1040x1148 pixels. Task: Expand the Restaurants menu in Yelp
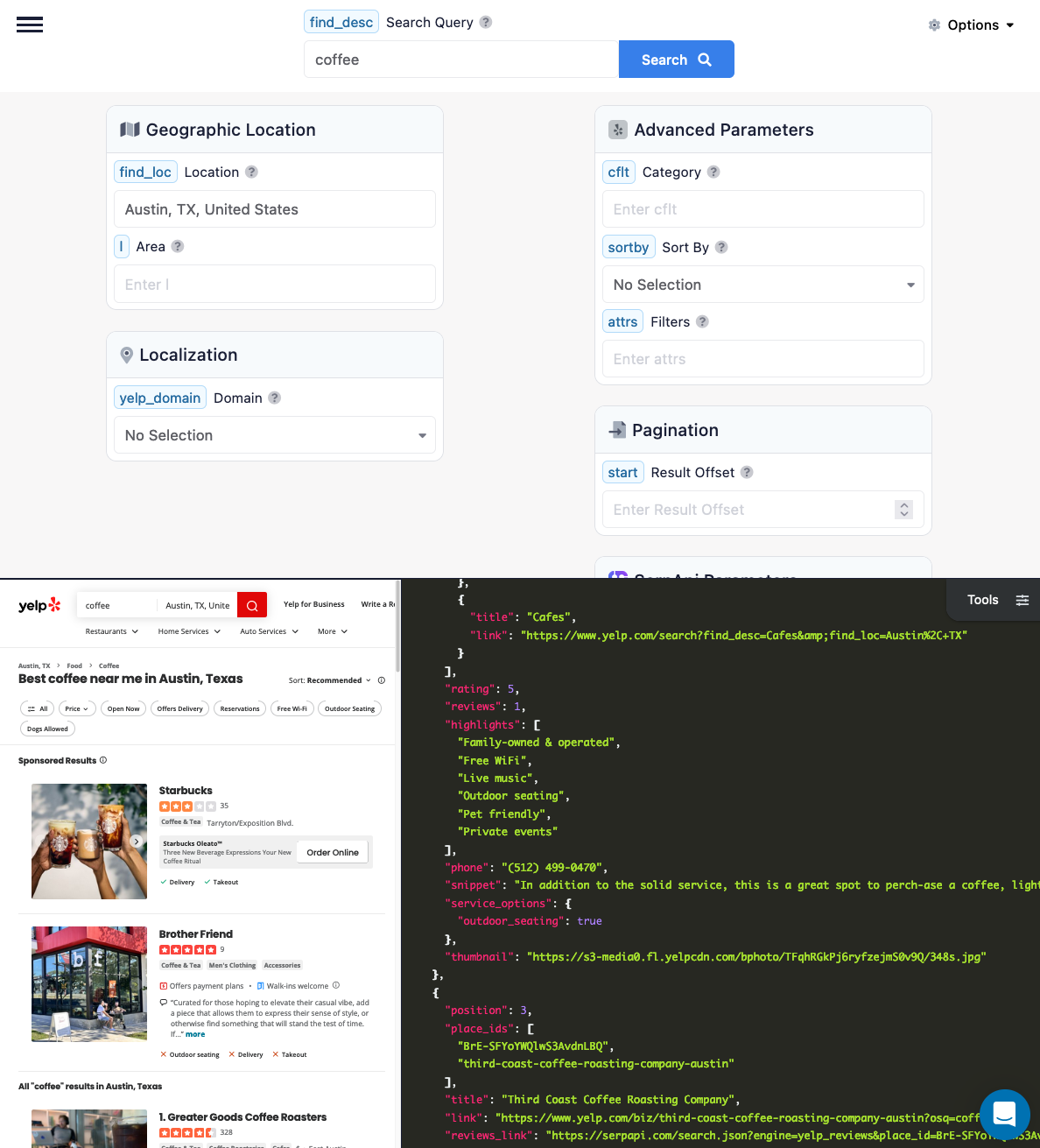pyautogui.click(x=112, y=631)
